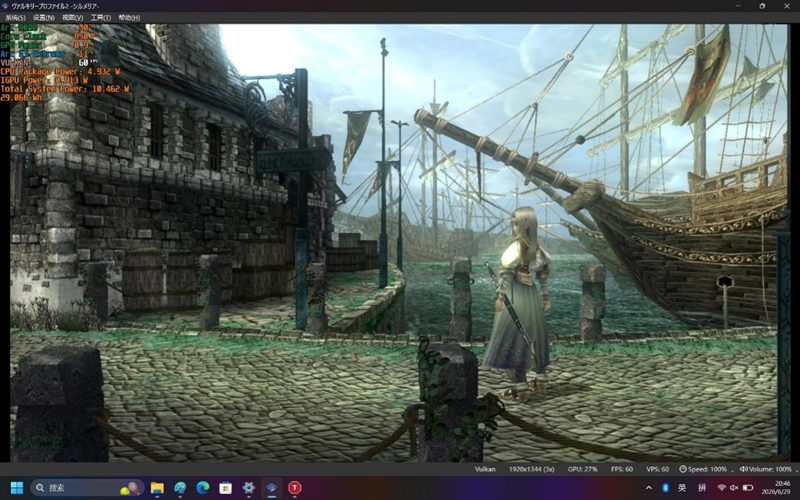Image resolution: width=800 pixels, height=500 pixels.
Task: Click the PCSX2 icon in the title bar
Action: [x=5, y=6]
